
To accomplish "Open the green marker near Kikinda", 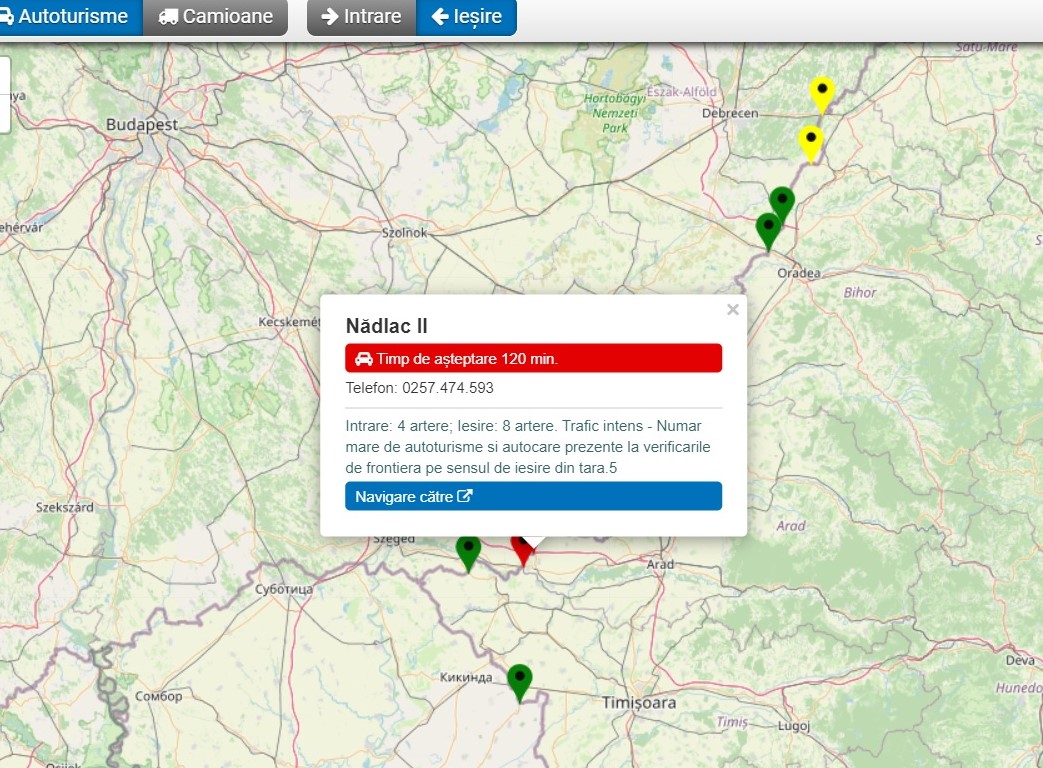I will click(519, 681).
